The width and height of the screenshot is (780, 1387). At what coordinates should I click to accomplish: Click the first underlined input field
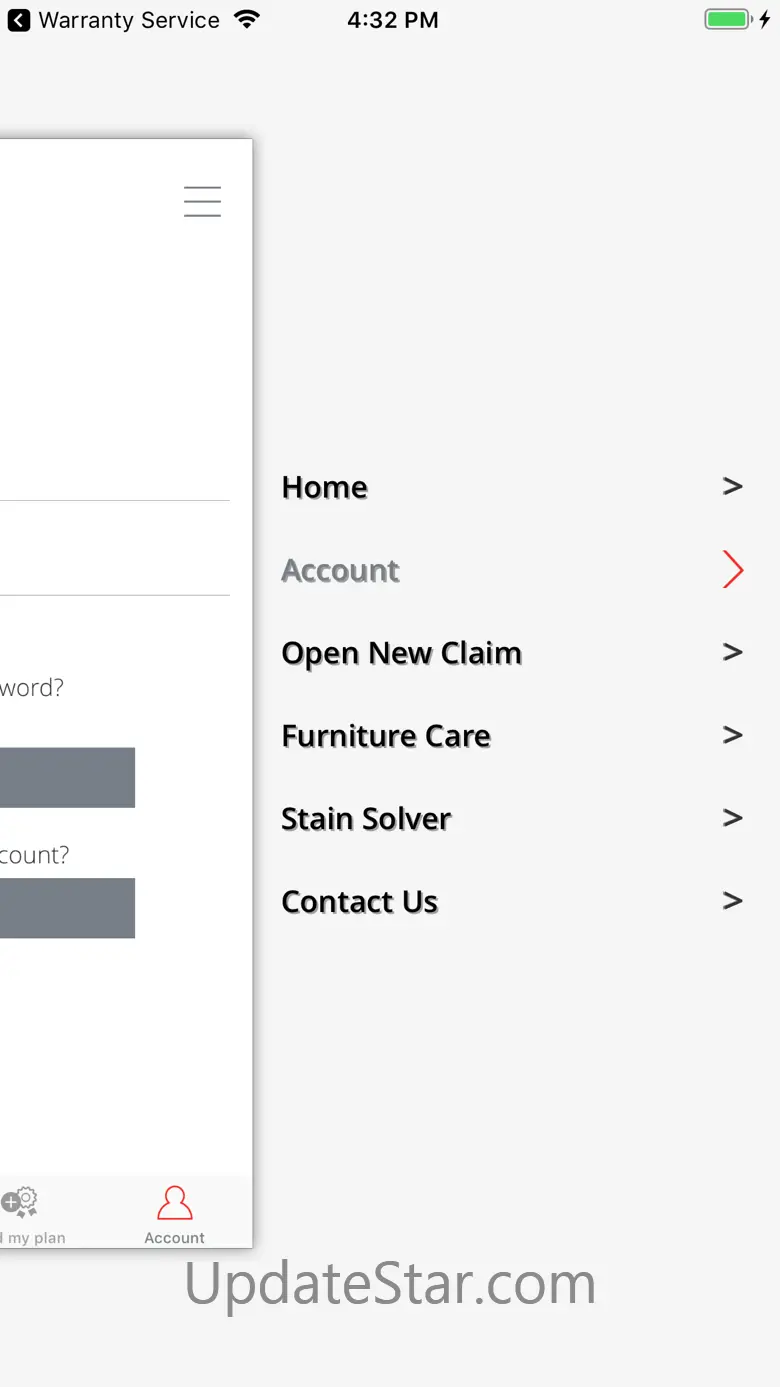click(x=115, y=470)
